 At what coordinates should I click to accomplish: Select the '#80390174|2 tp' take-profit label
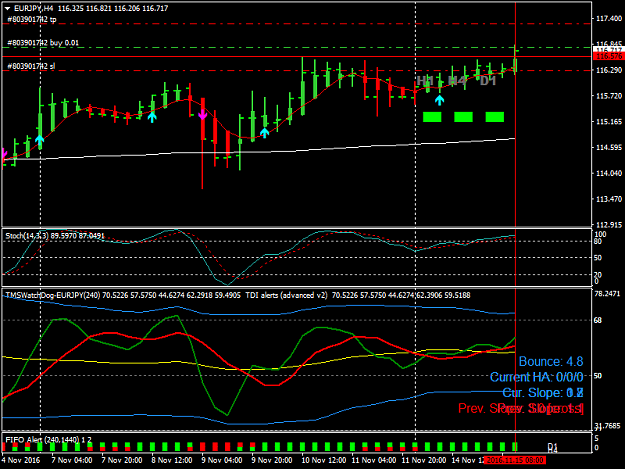click(x=31, y=19)
